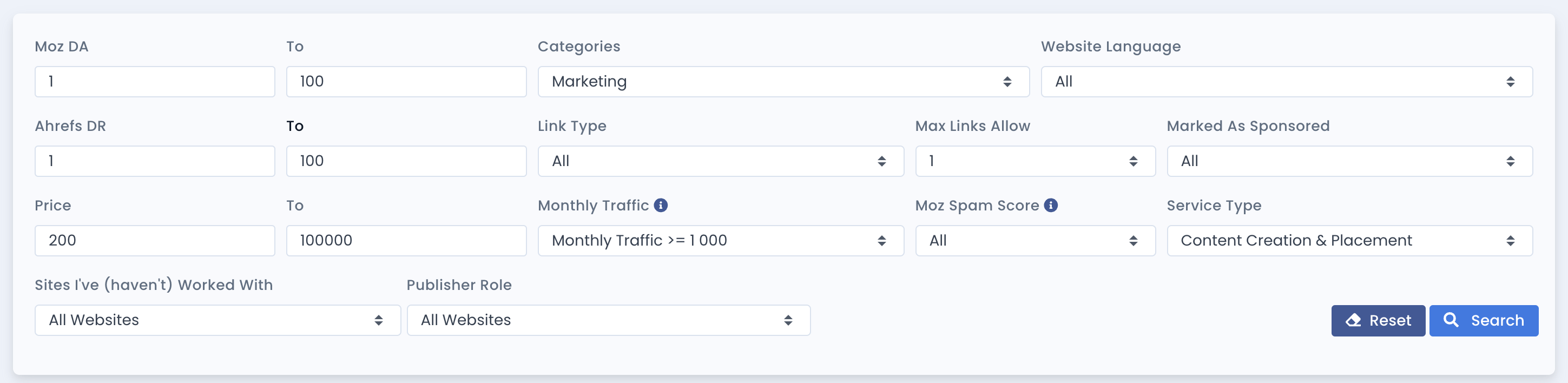Open the Publisher Role dropdown
The image size is (1568, 383).
(x=608, y=320)
